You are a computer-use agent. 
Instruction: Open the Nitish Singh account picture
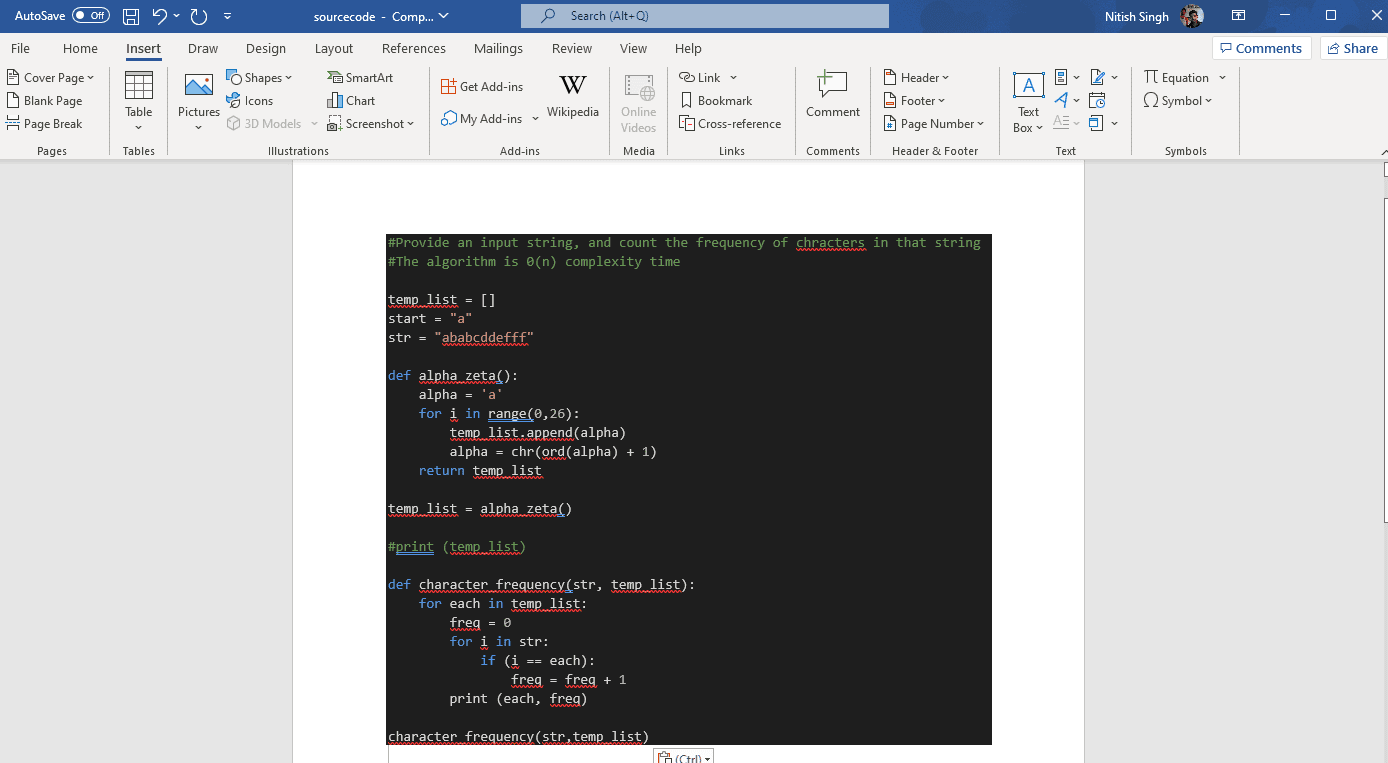(x=1191, y=16)
